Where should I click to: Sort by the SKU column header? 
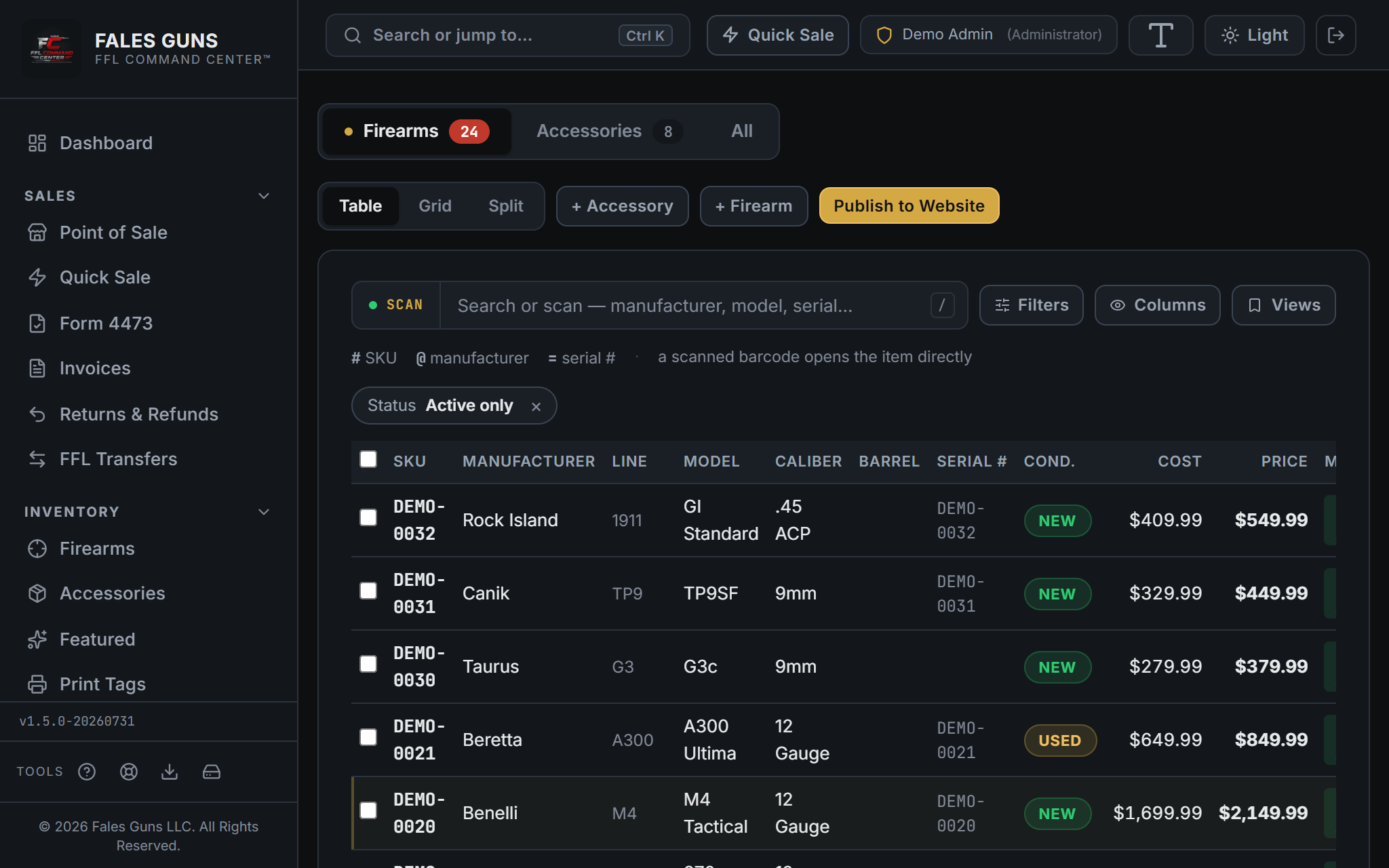pos(409,462)
